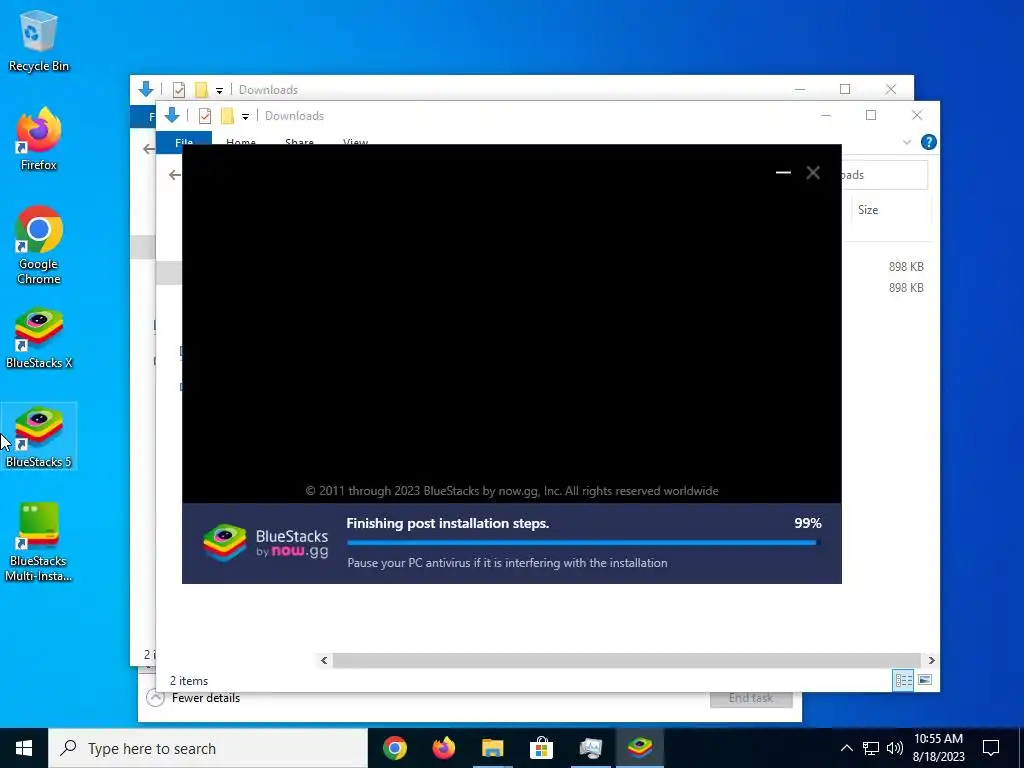Click the second 898 KB file size
This screenshot has height=768, width=1024.
pos(906,287)
